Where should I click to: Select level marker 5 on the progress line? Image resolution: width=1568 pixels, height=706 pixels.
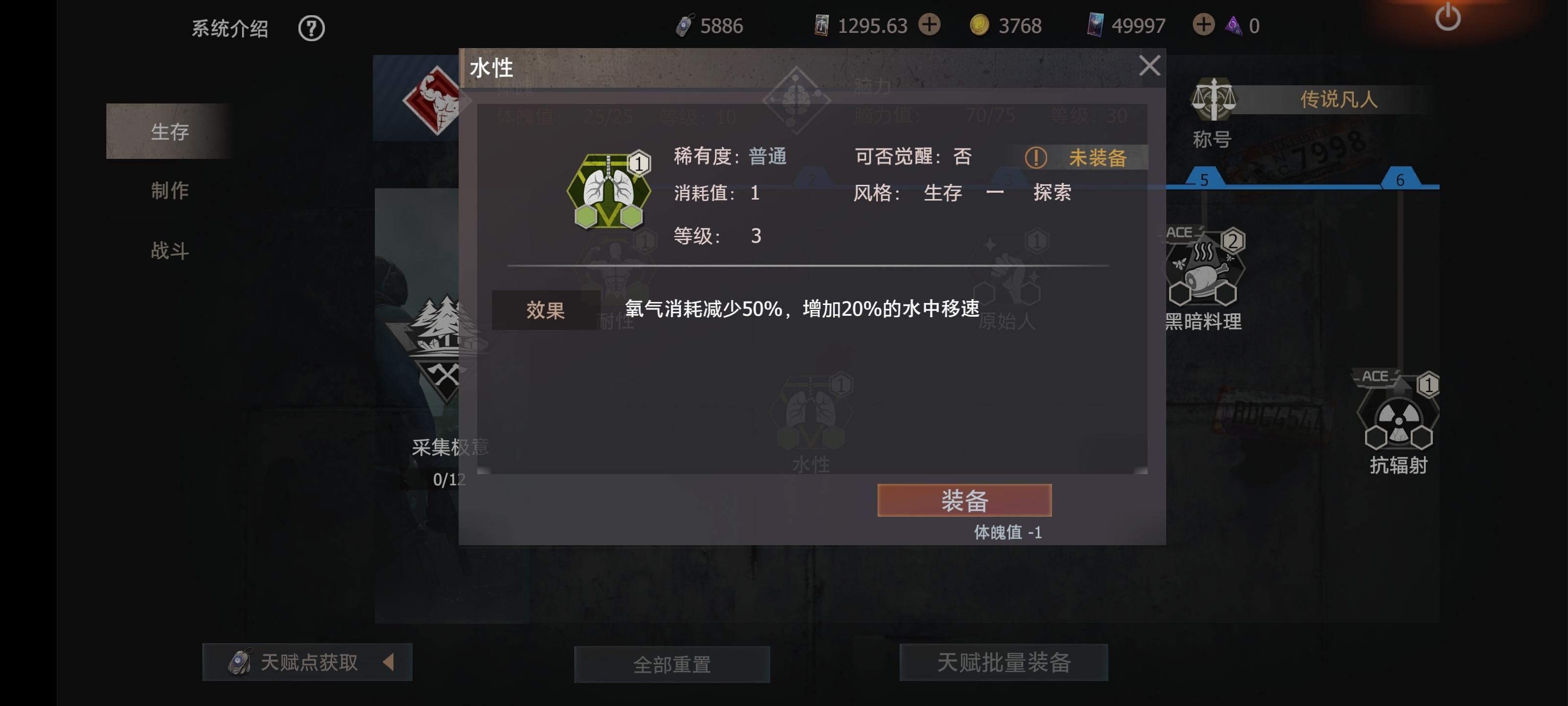[1203, 178]
